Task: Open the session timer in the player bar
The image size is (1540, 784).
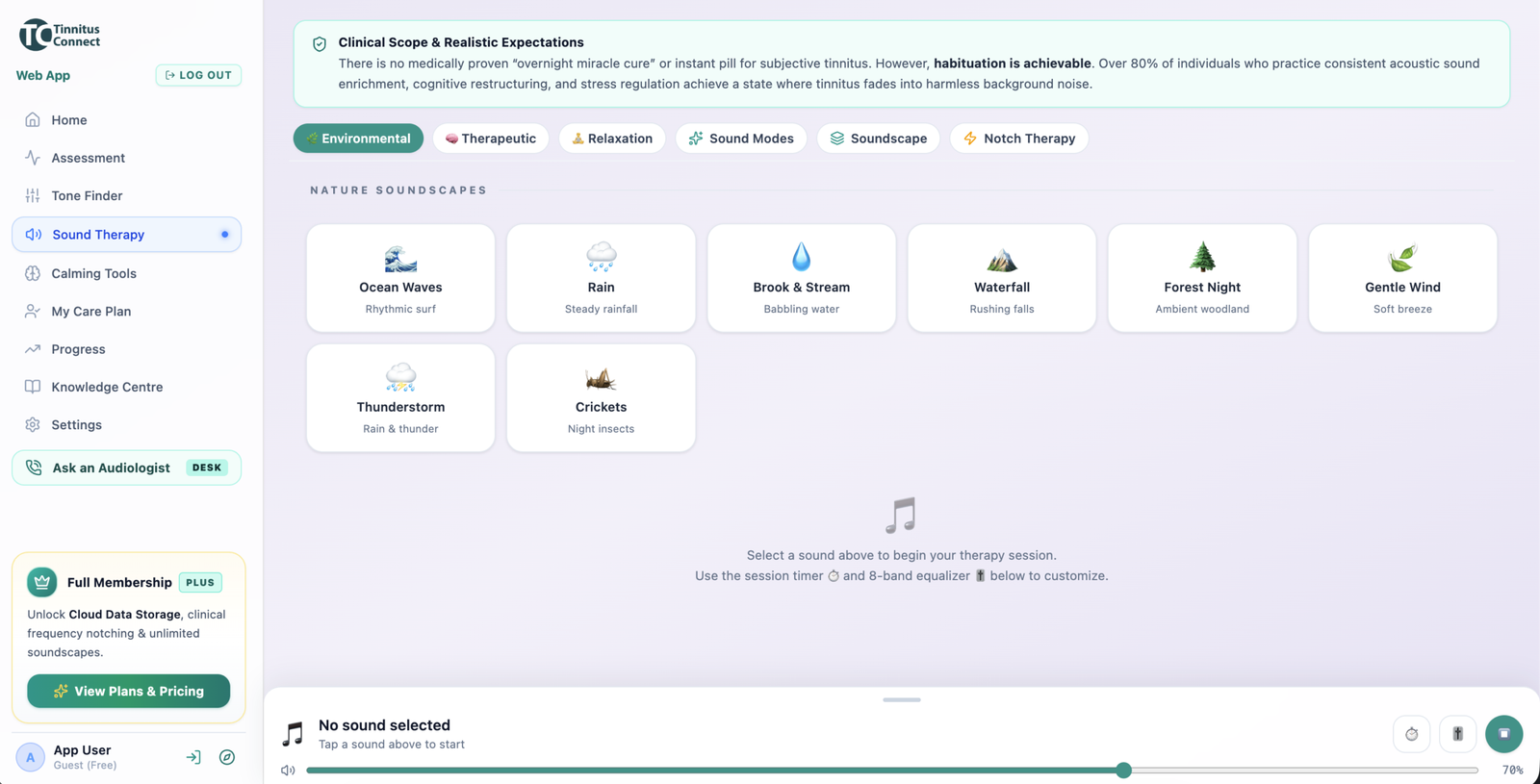Action: pyautogui.click(x=1411, y=734)
